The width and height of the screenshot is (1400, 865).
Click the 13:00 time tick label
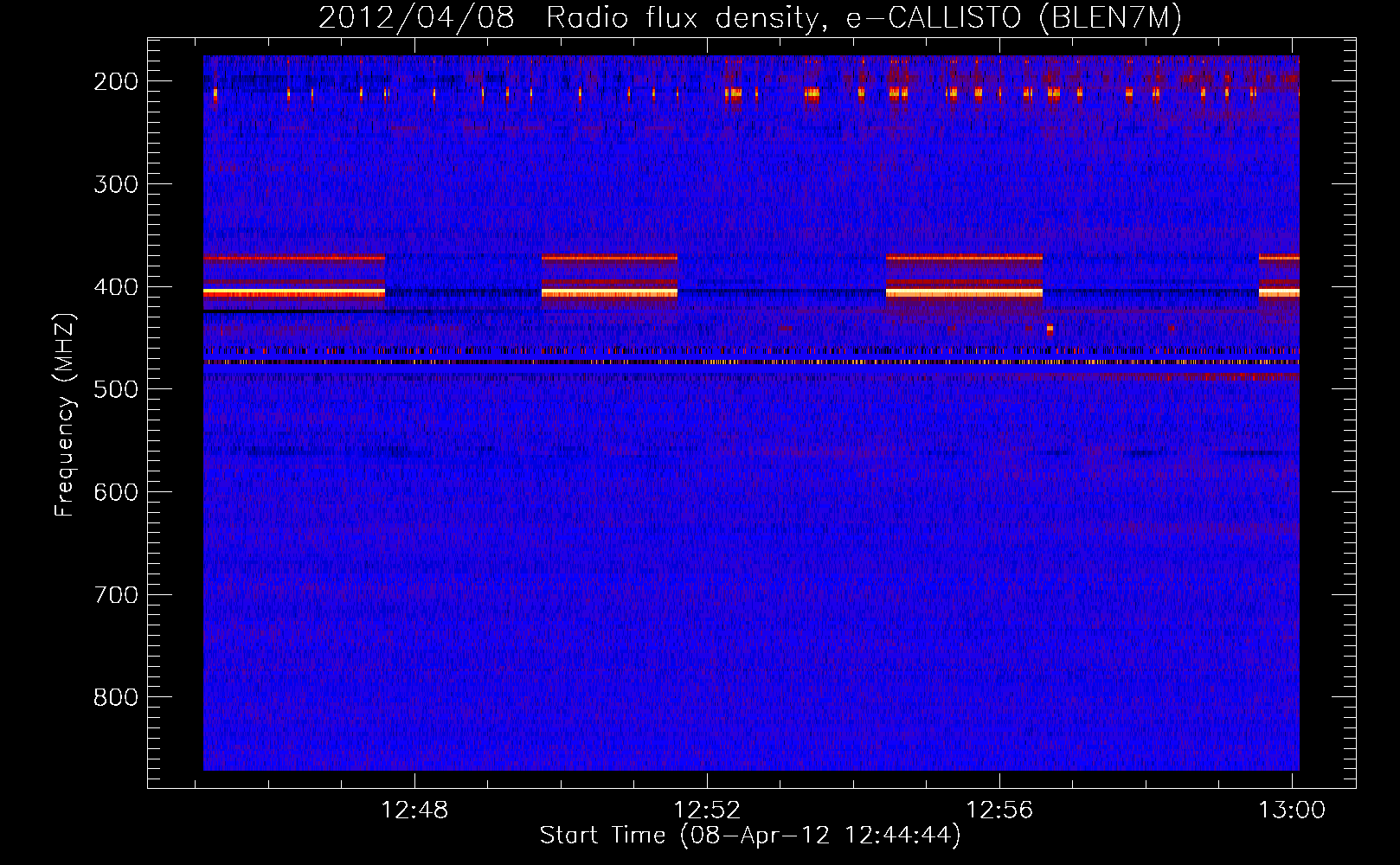1292,811
